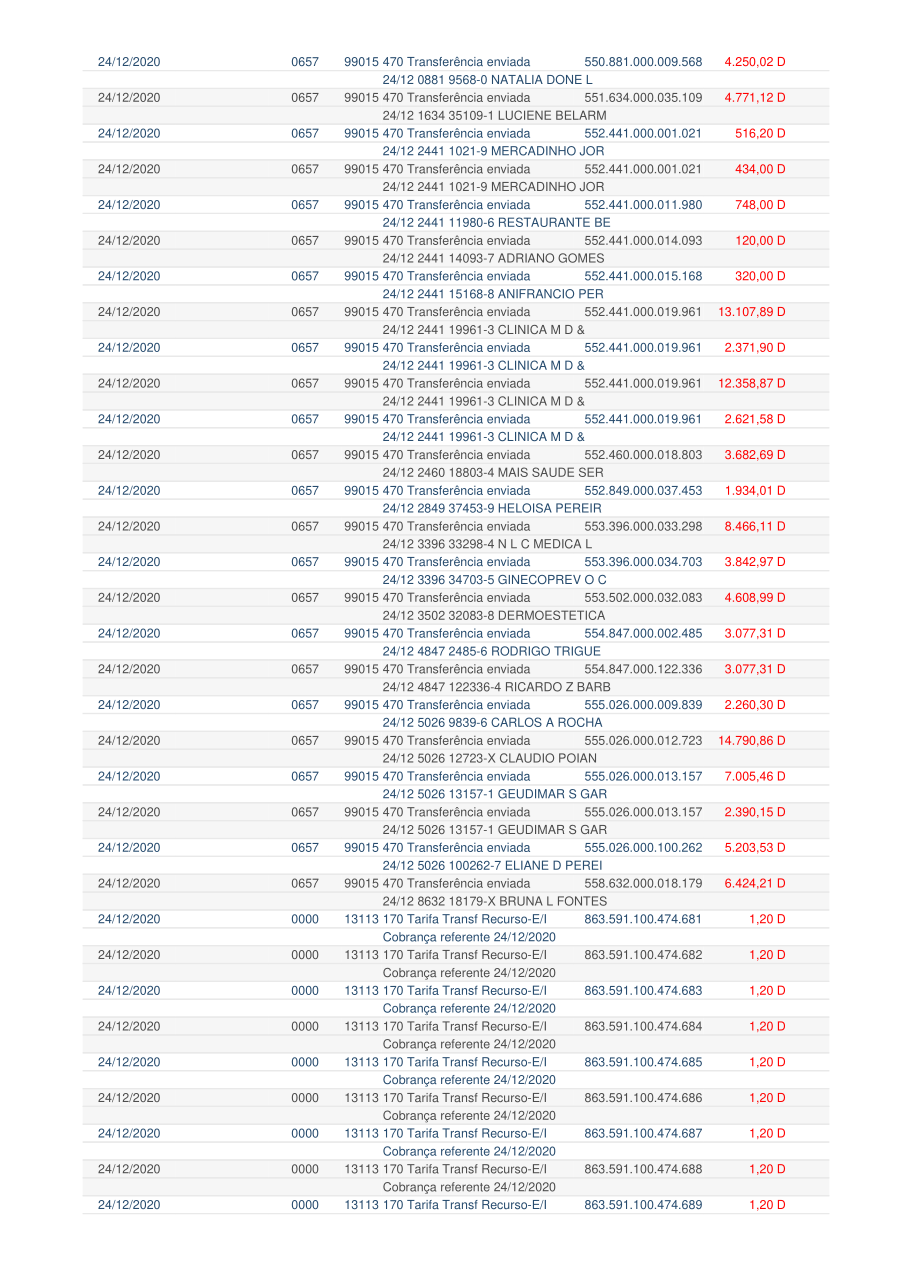Select the 6.424,21 D debit amount
Screen dimensions: 900x1273
754,883
